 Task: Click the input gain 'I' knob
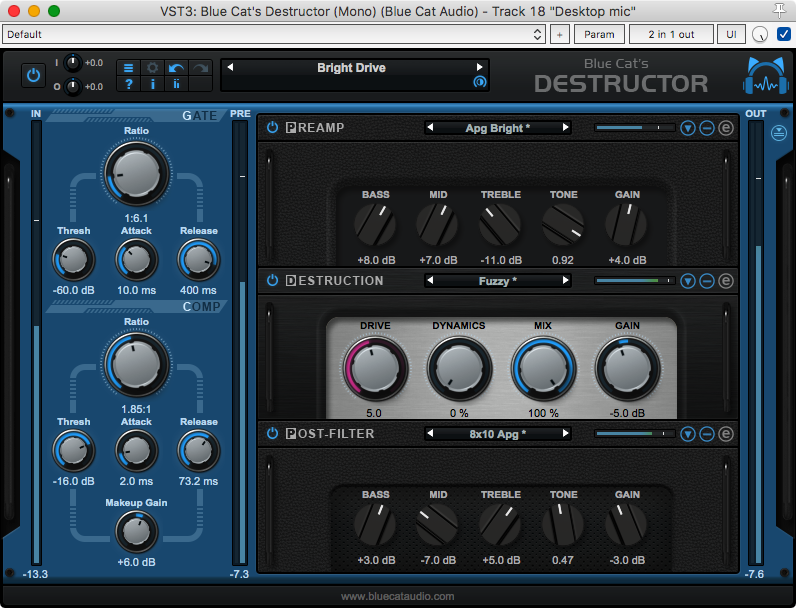(x=73, y=63)
